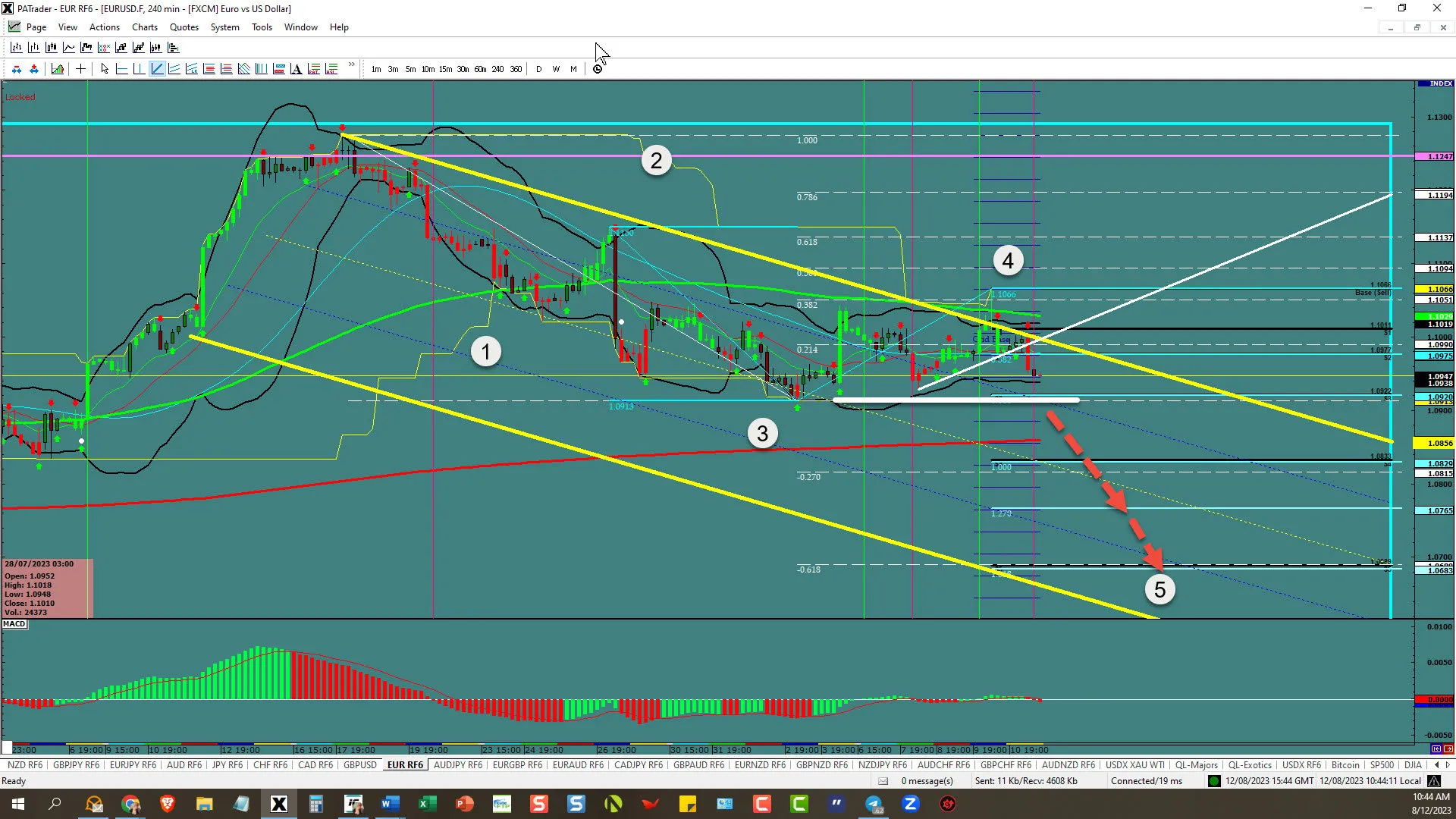Select the vertical time zones tool
1456x819 pixels.
261,69
